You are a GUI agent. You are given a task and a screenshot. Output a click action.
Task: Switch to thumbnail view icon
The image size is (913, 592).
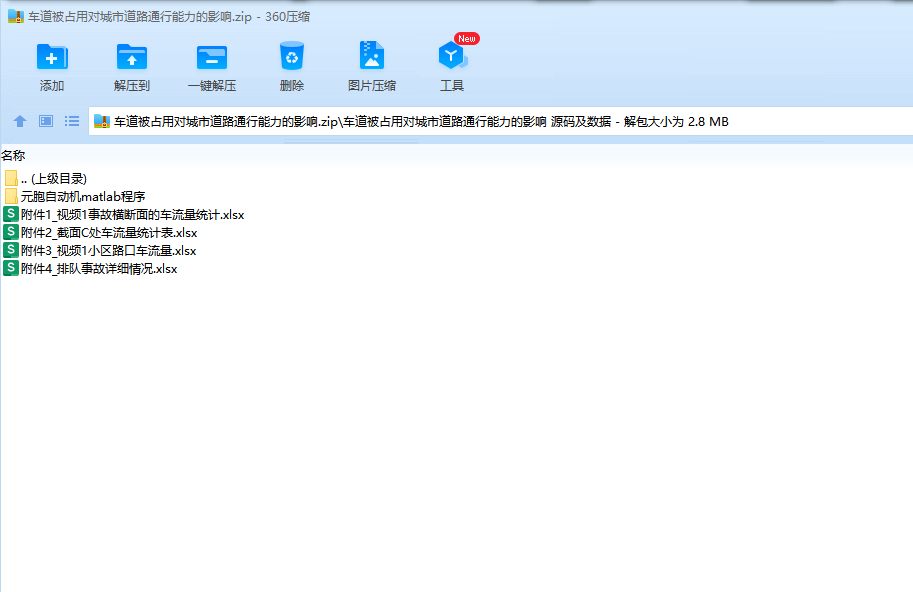[46, 121]
